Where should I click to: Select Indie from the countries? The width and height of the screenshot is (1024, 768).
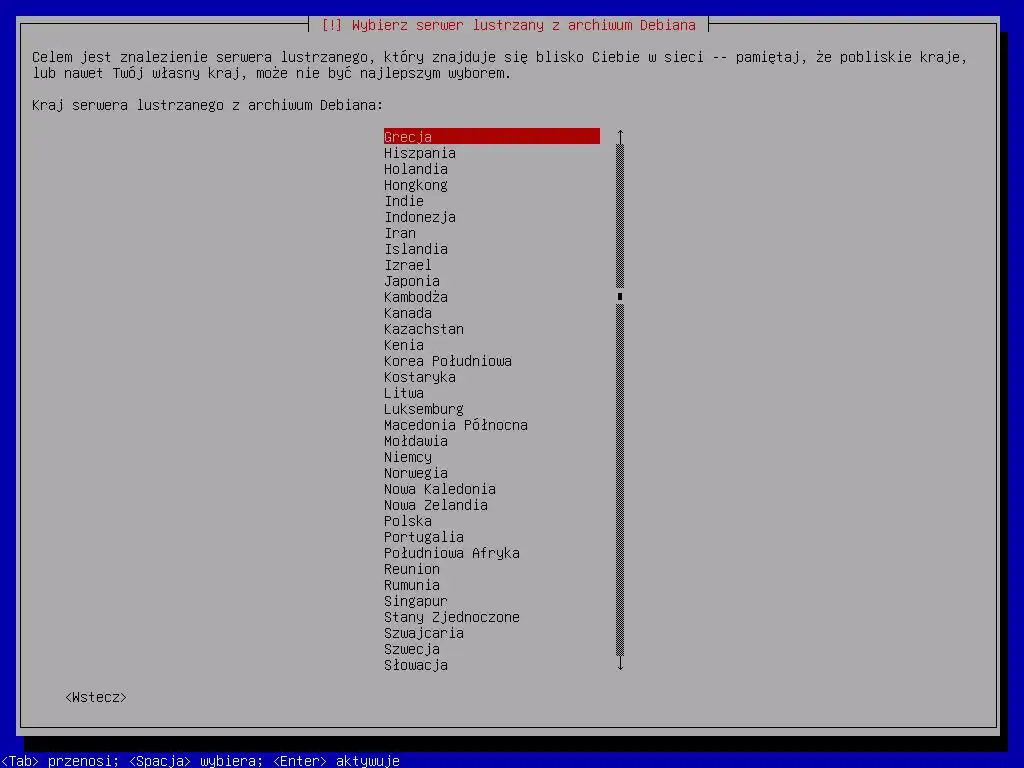[492, 200]
